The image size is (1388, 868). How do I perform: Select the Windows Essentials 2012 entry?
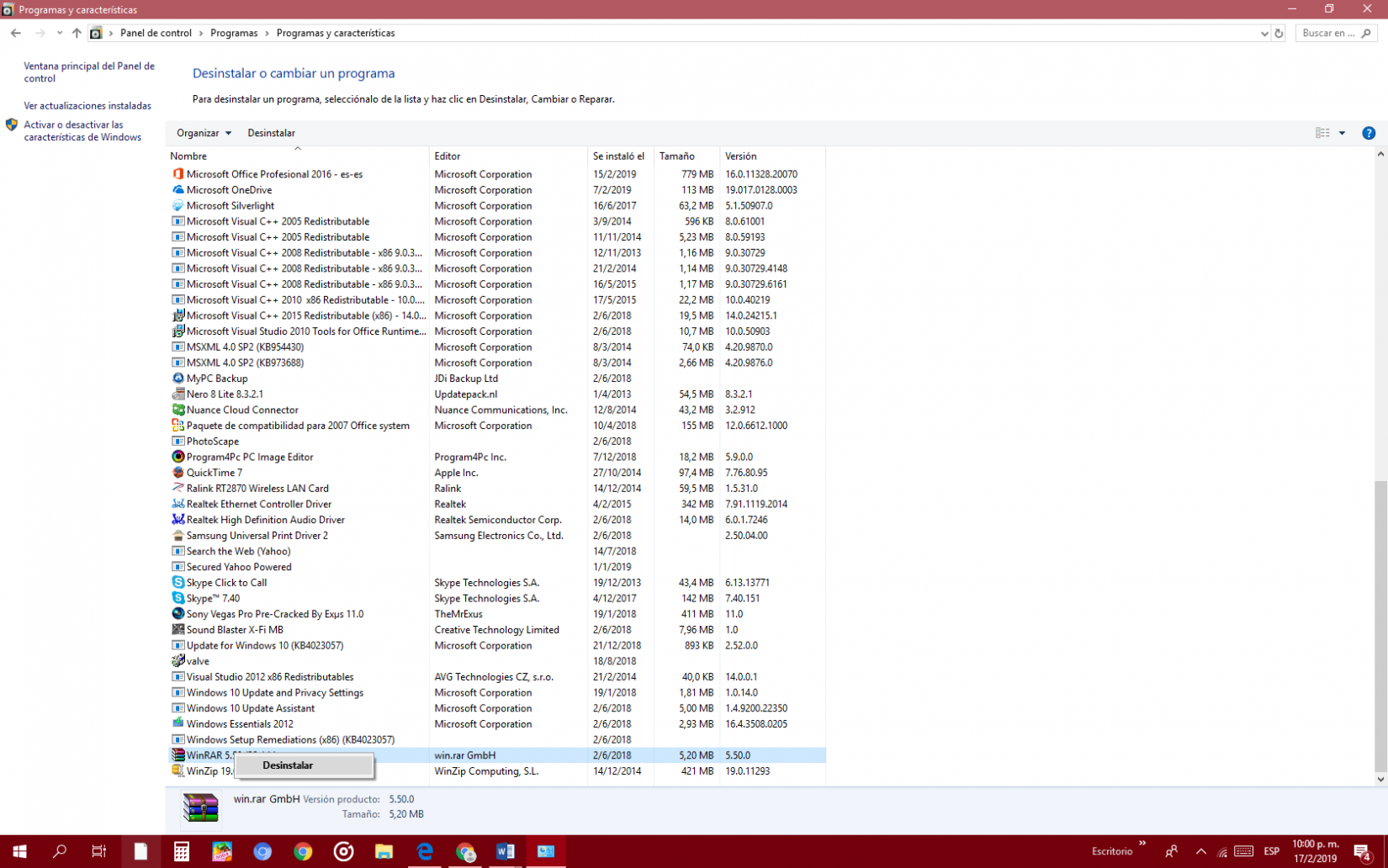pos(496,724)
